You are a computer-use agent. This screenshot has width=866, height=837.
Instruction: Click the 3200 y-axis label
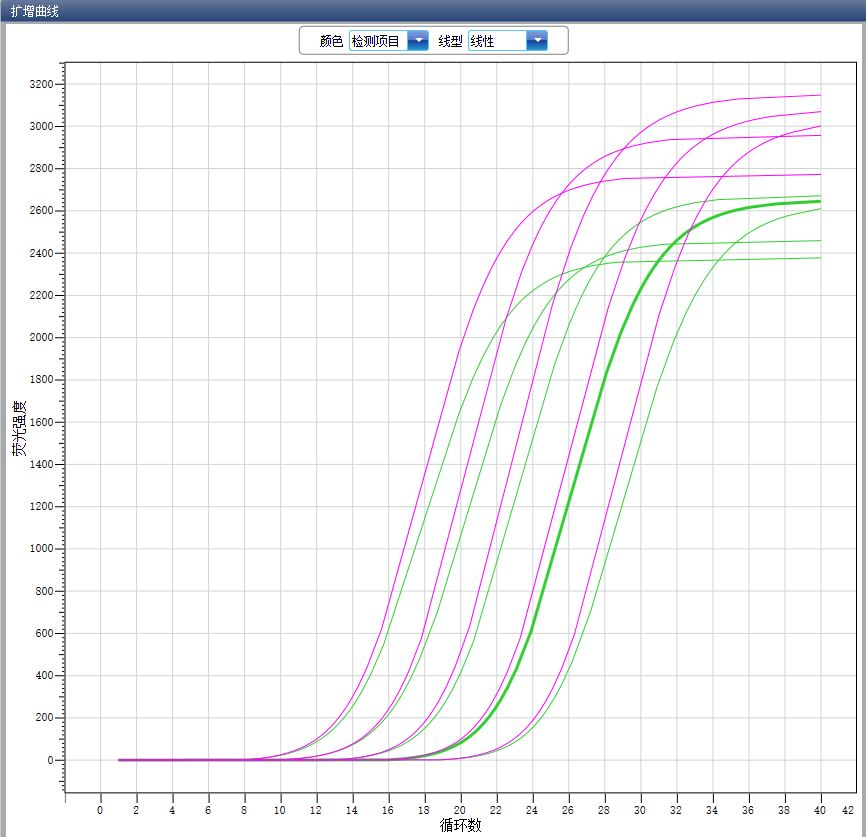tap(41, 85)
